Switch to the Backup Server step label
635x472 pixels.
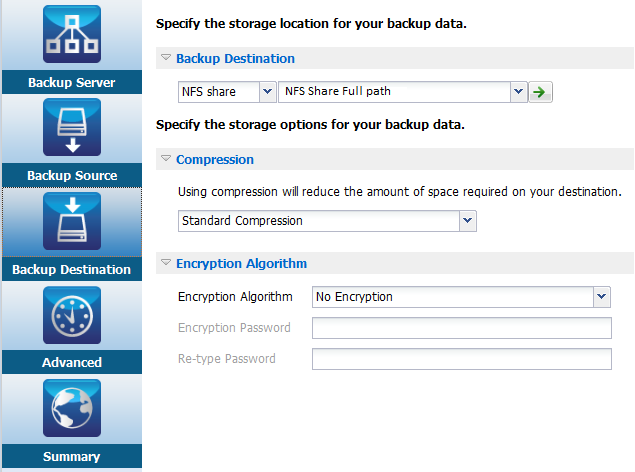click(71, 82)
